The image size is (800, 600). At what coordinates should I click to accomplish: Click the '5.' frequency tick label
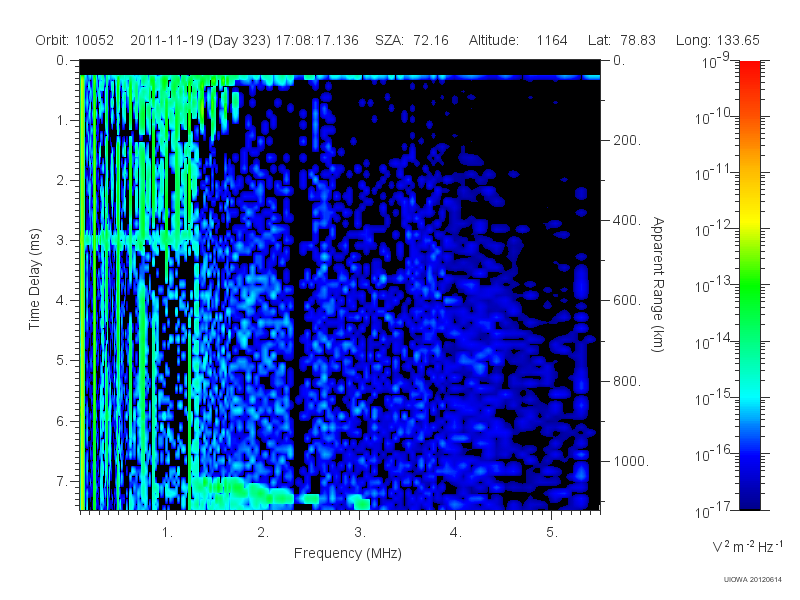click(x=552, y=533)
